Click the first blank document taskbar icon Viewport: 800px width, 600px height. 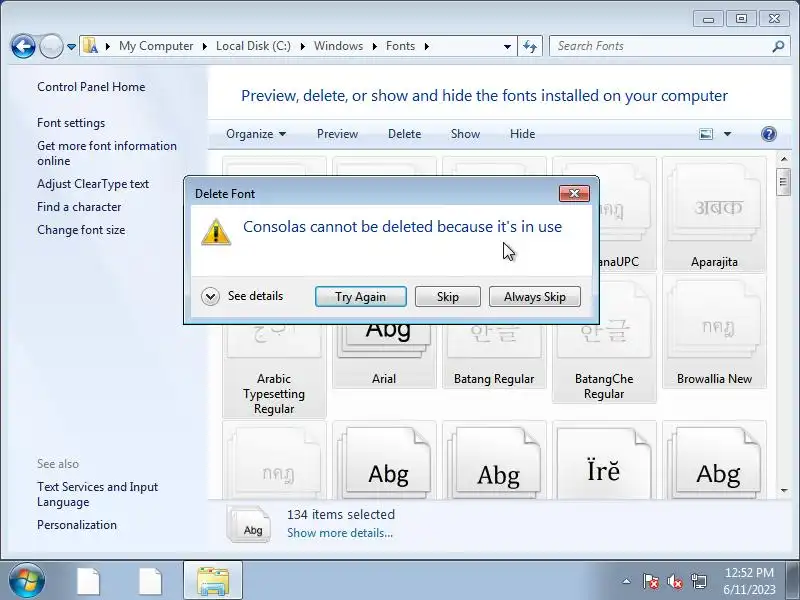pyautogui.click(x=88, y=581)
